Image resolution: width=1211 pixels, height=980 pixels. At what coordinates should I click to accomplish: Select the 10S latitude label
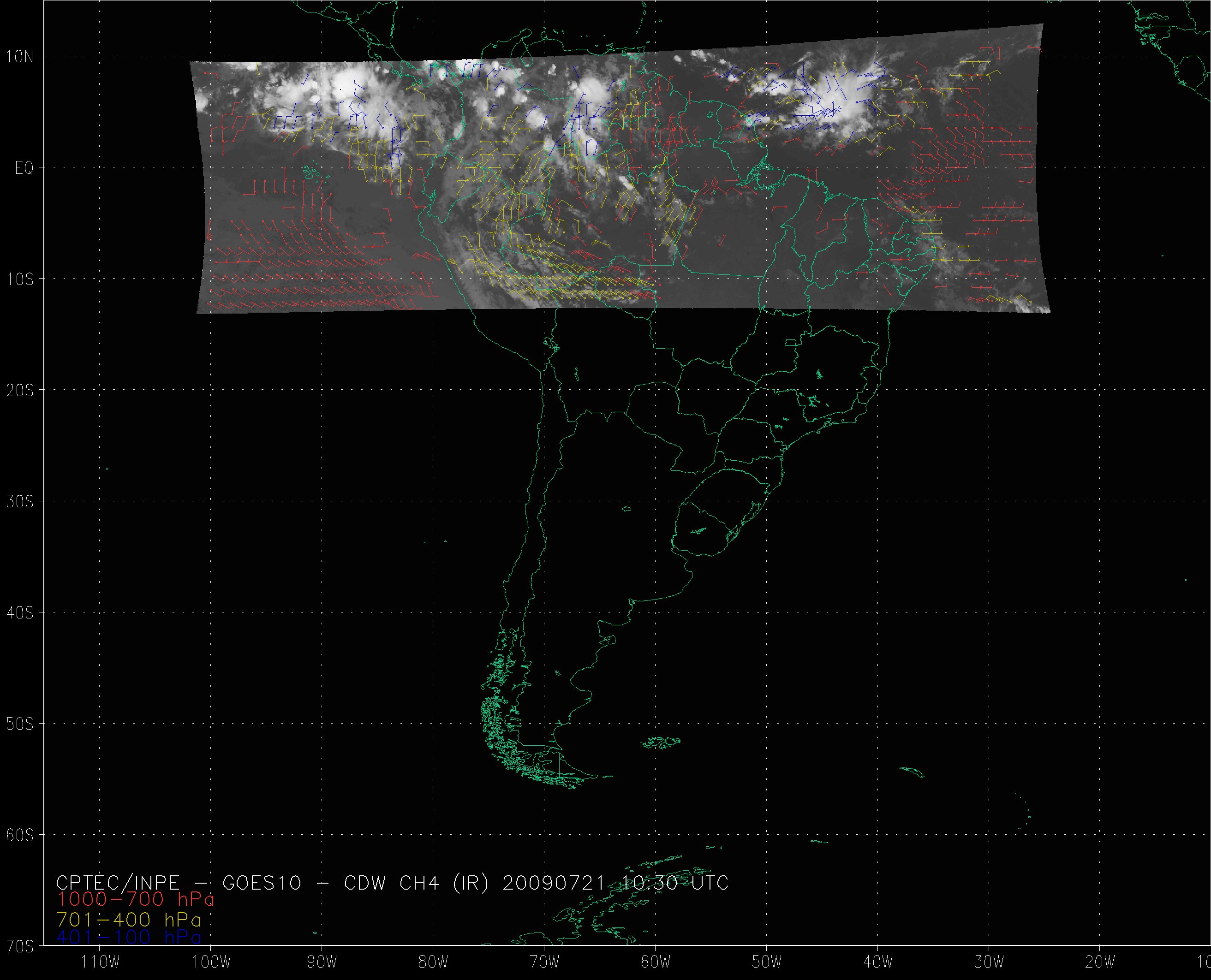[x=19, y=279]
